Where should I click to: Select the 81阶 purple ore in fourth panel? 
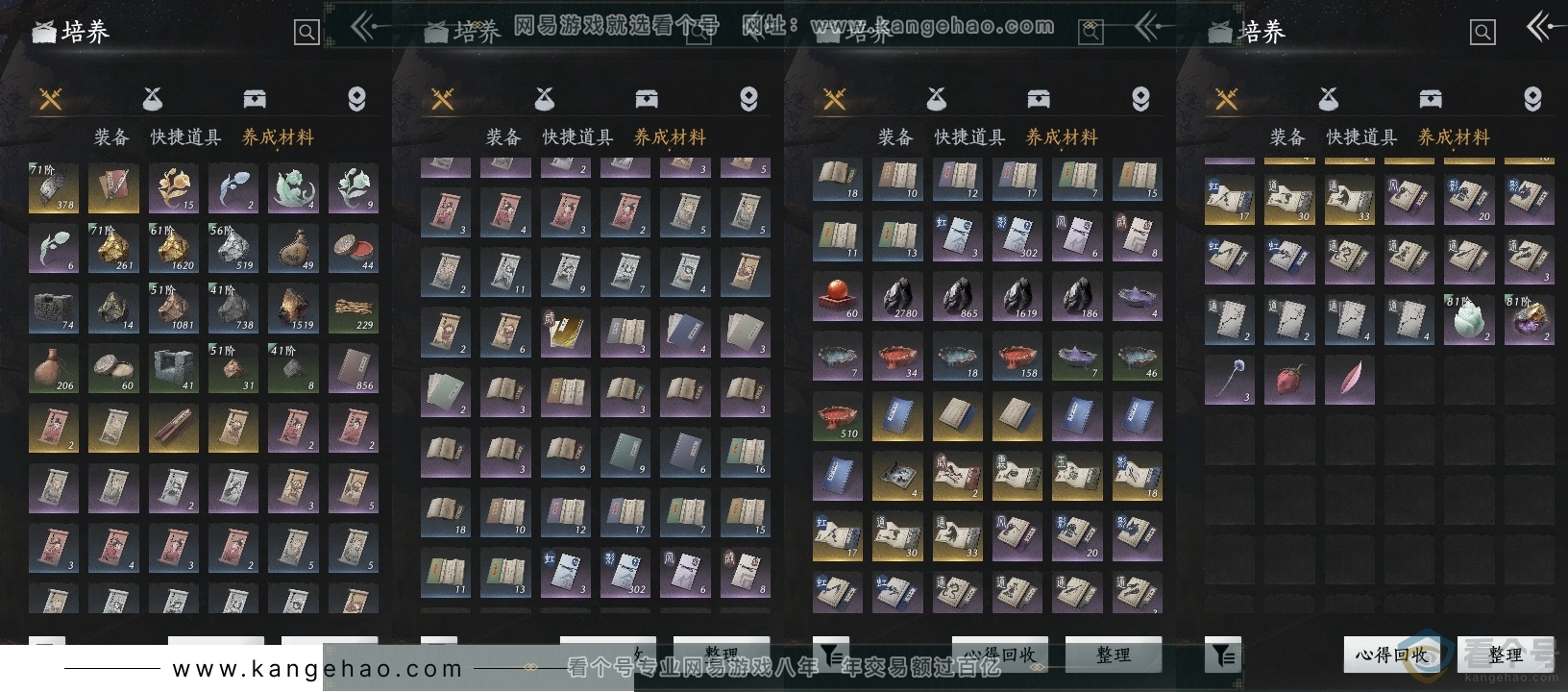click(1530, 320)
